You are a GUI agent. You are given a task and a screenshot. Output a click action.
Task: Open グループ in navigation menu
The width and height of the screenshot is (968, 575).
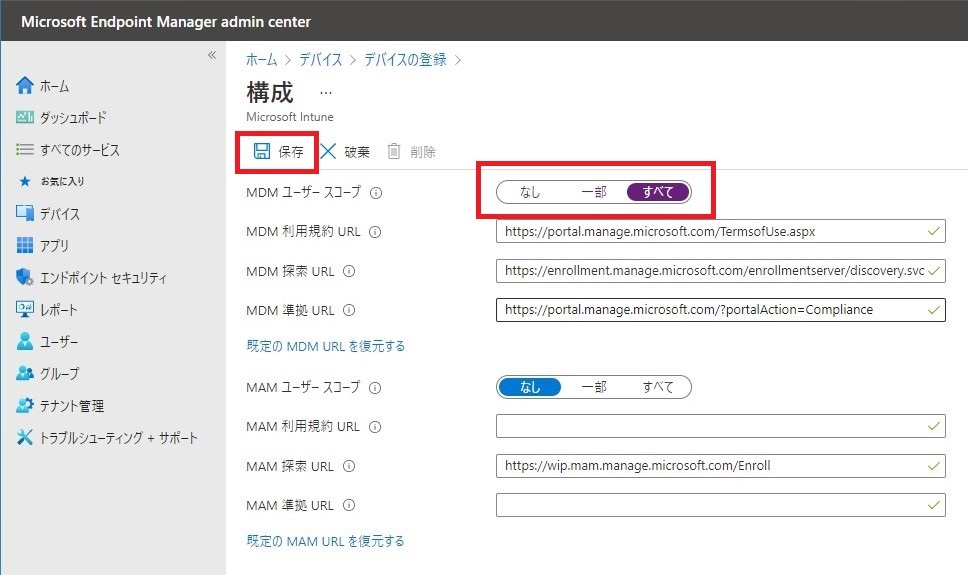(59, 374)
